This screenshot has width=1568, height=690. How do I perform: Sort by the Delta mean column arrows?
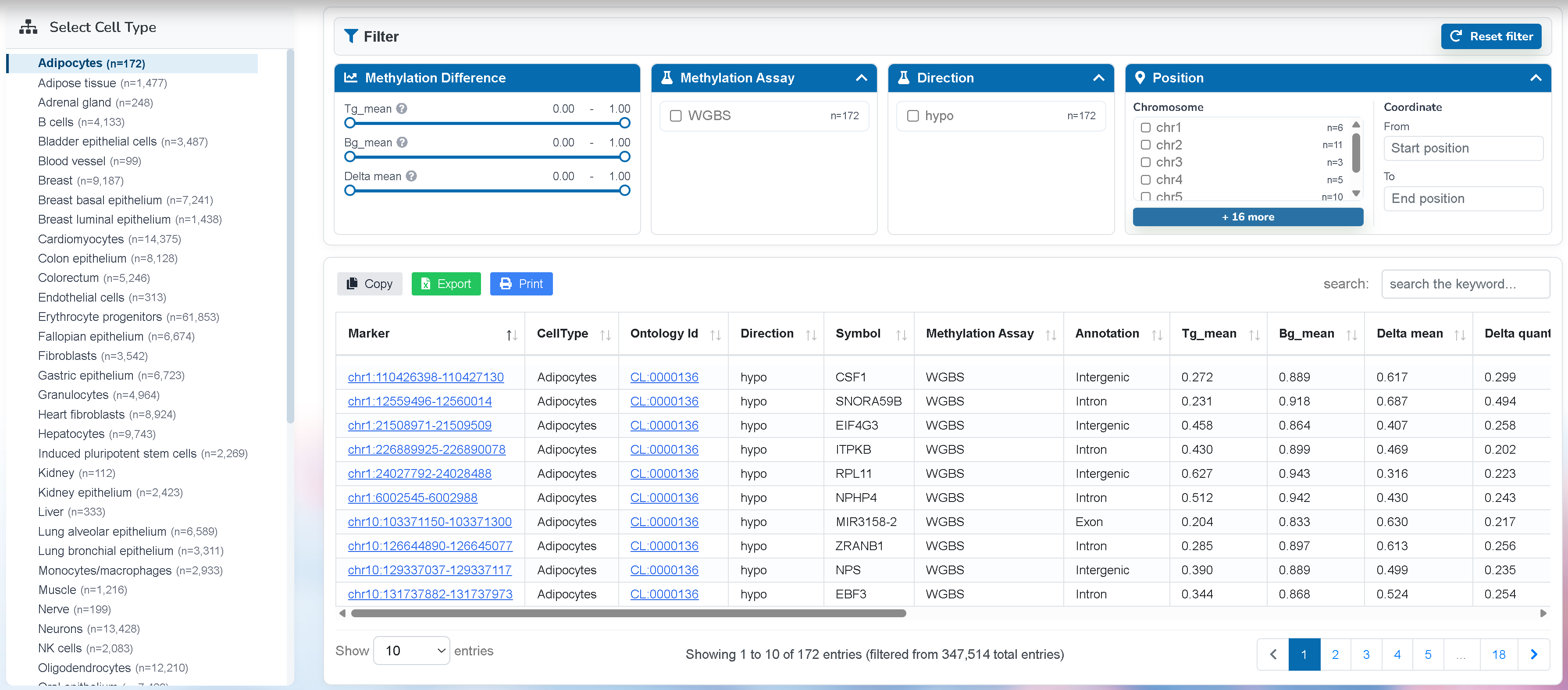(1460, 334)
